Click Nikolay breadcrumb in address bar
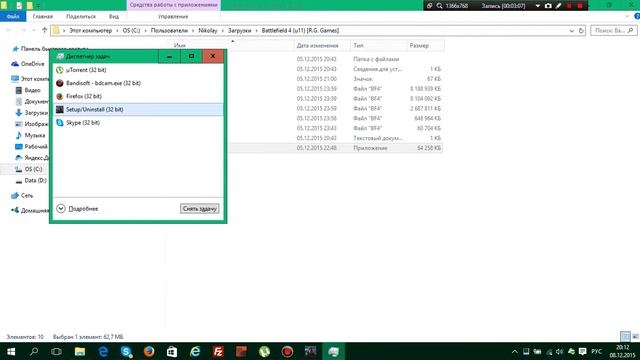This screenshot has height=360, width=640. (208, 31)
